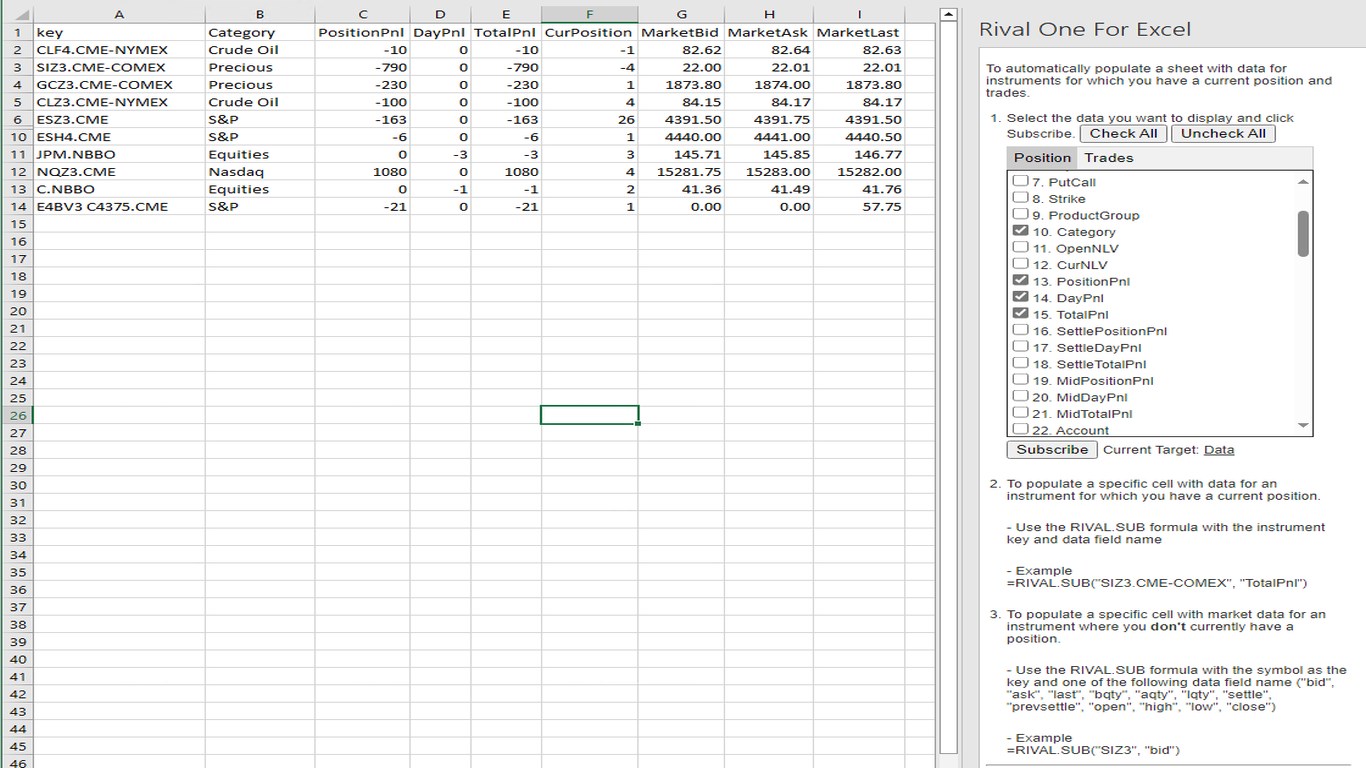Image resolution: width=1366 pixels, height=768 pixels.
Task: Select row 14 header
Action: 16,207
